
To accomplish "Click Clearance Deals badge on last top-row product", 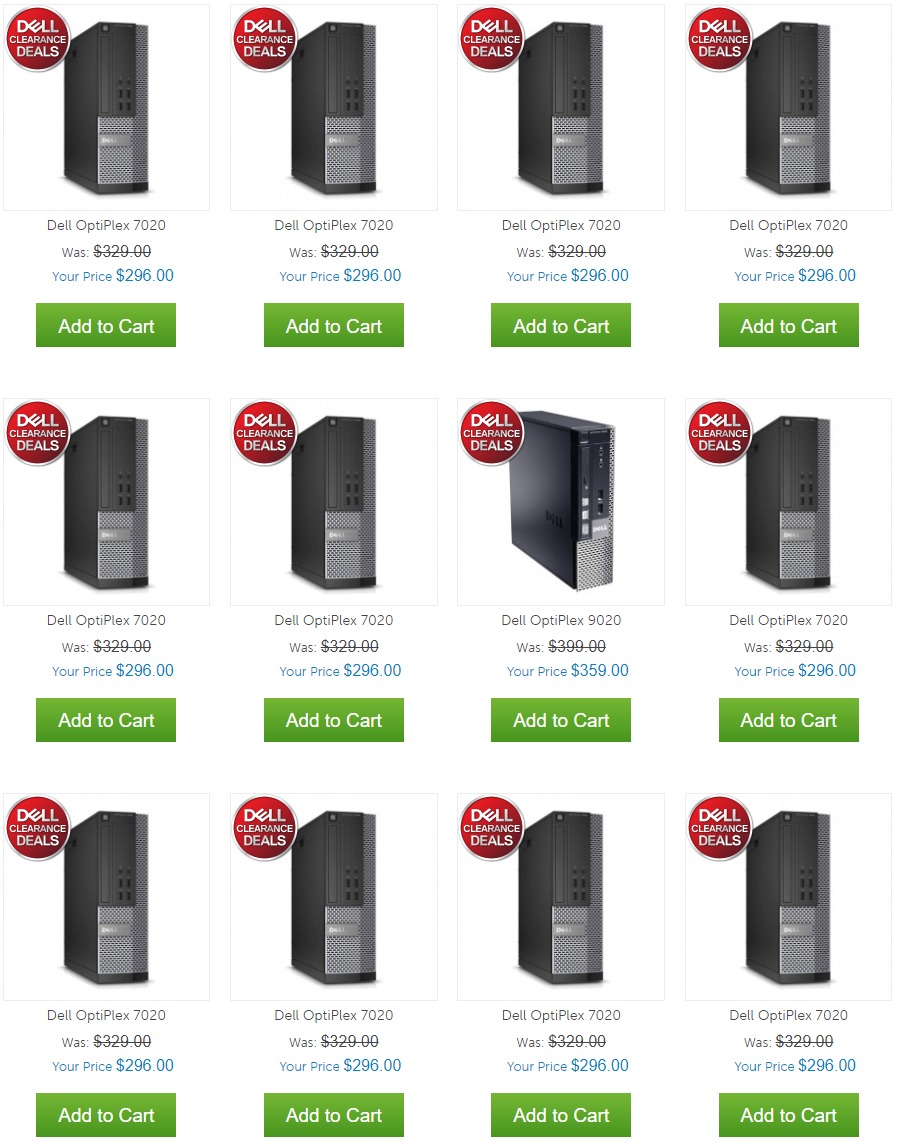I will click(719, 39).
